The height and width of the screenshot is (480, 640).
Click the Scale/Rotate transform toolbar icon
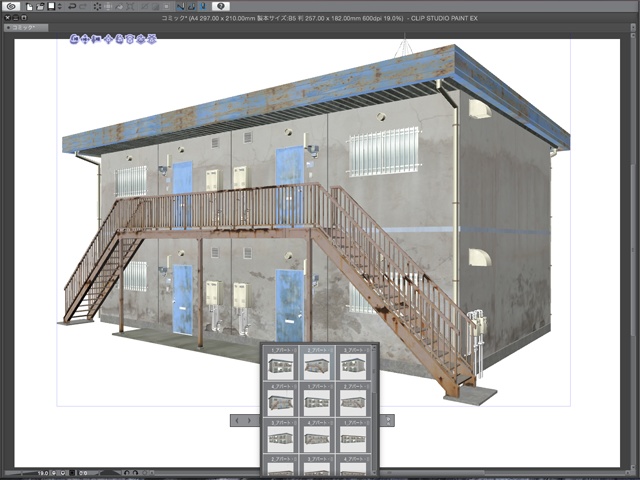pyautogui.click(x=130, y=7)
